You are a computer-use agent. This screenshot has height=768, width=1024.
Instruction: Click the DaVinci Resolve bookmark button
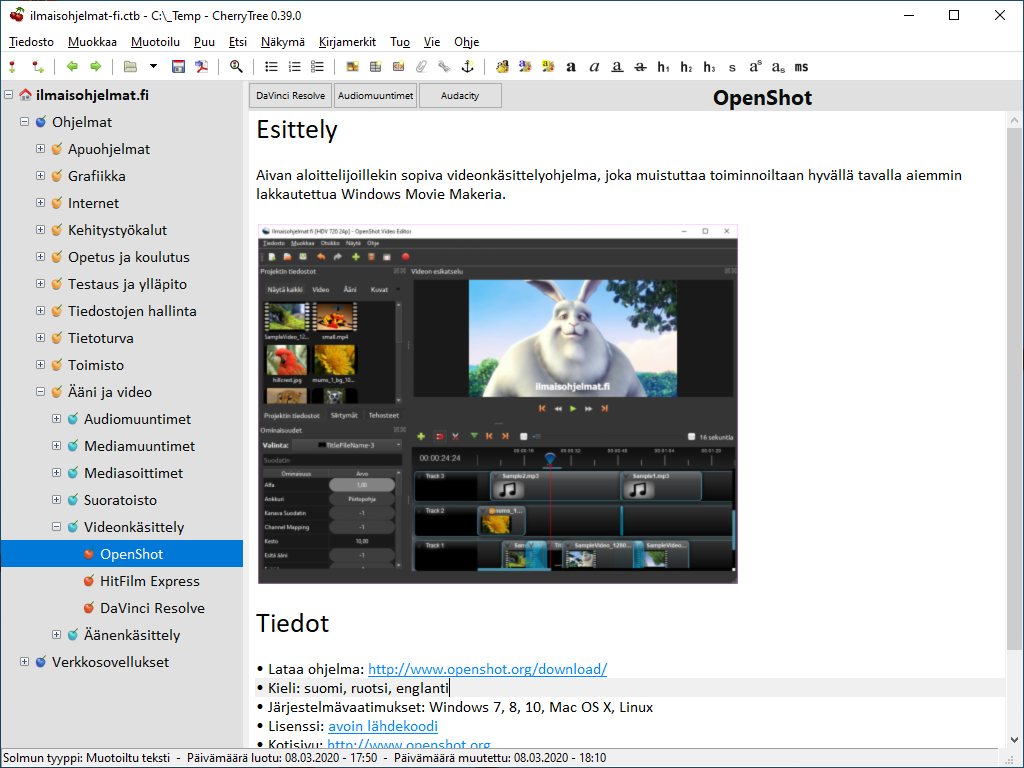[x=291, y=95]
